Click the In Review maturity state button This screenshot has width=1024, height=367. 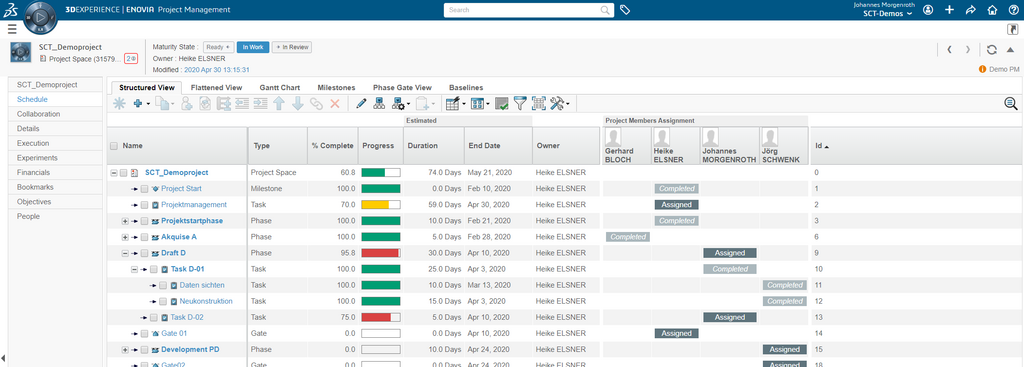coord(292,47)
